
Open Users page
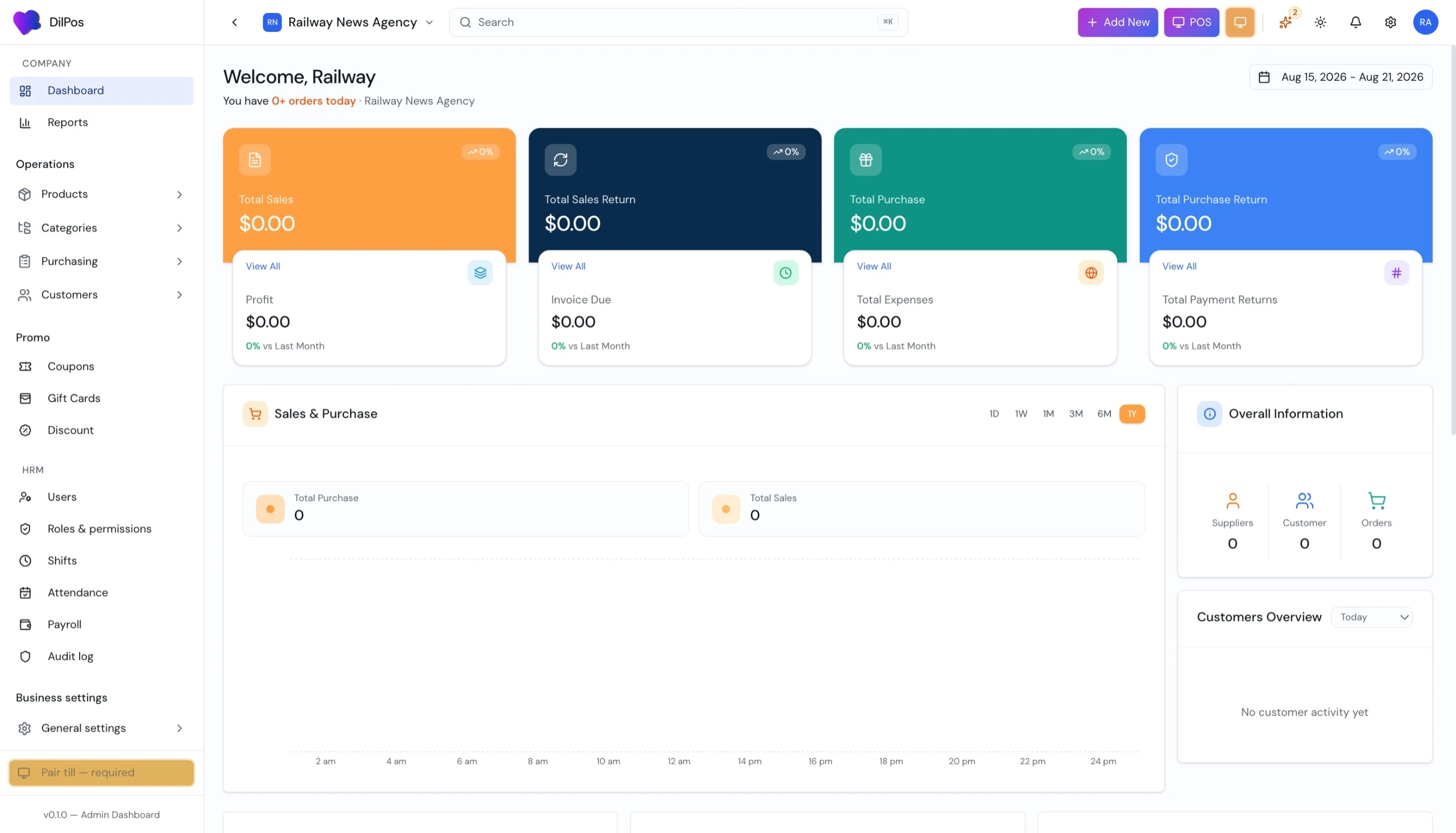click(101, 497)
